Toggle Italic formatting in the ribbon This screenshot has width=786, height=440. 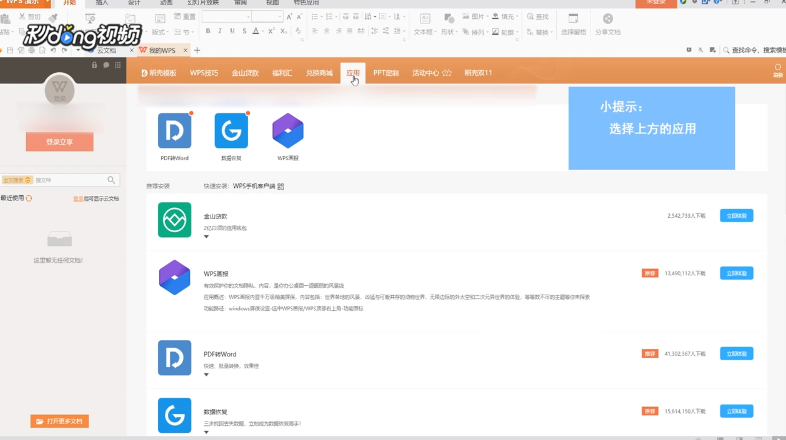click(x=220, y=31)
